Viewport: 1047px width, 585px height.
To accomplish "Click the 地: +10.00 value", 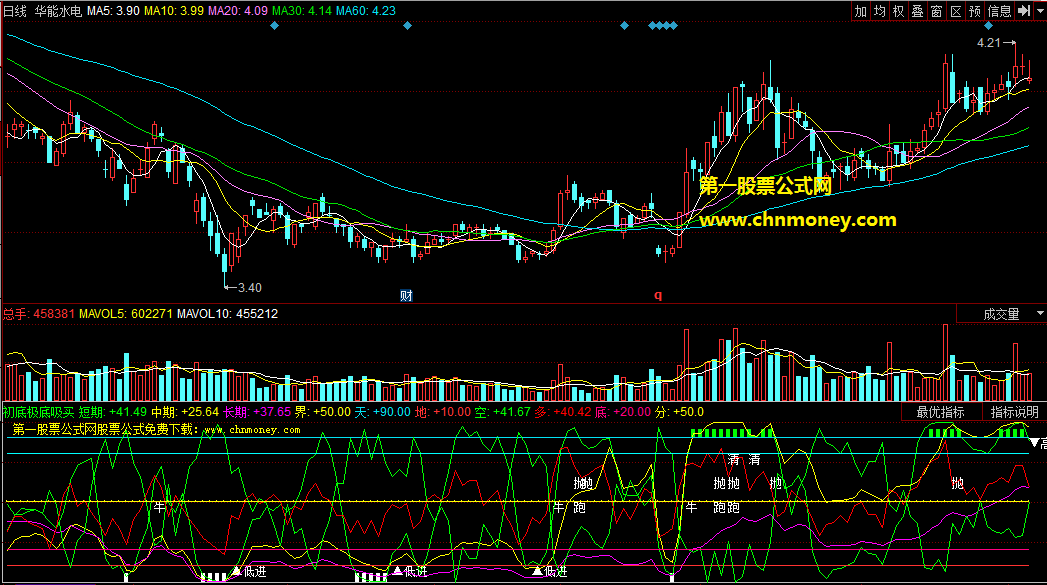I will point(443,412).
